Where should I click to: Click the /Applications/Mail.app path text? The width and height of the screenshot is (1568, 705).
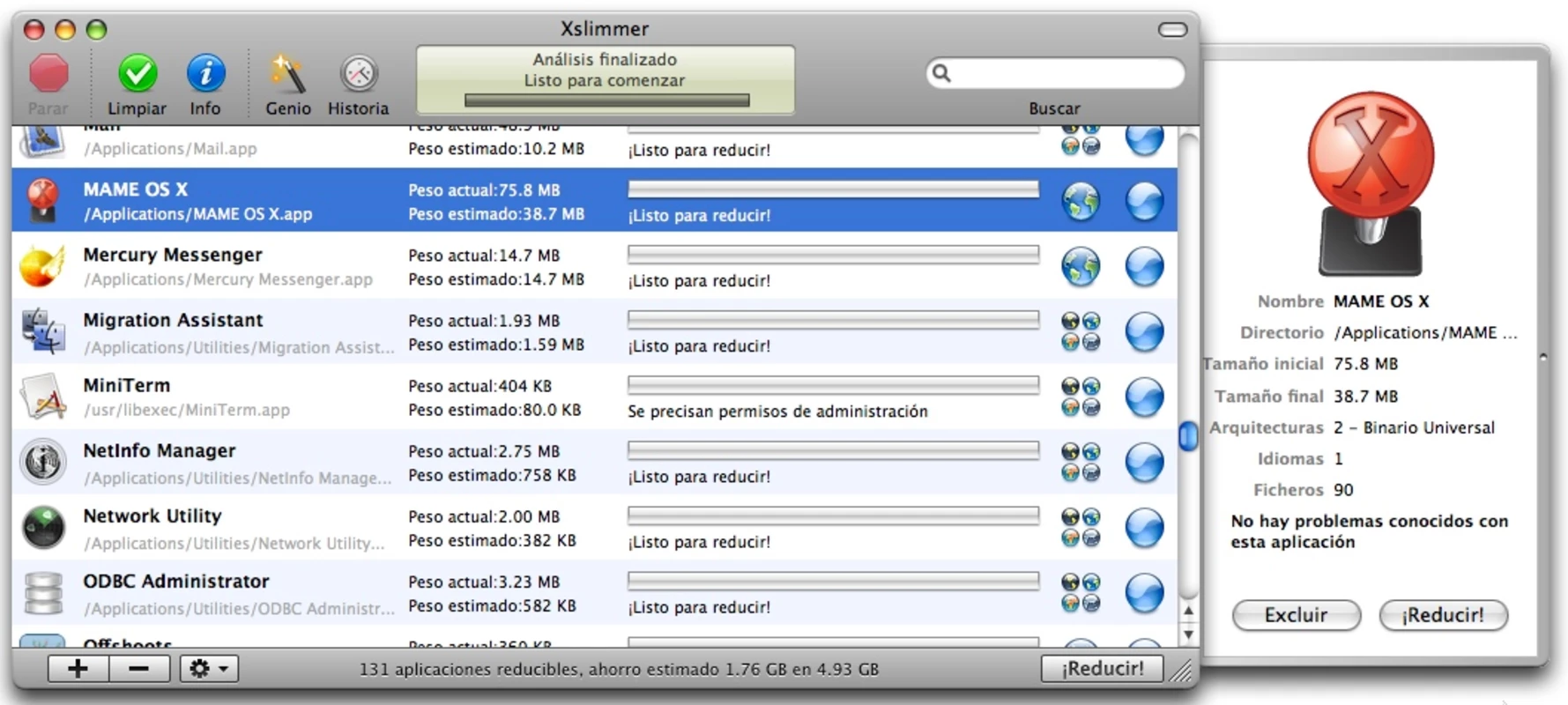pos(170,149)
